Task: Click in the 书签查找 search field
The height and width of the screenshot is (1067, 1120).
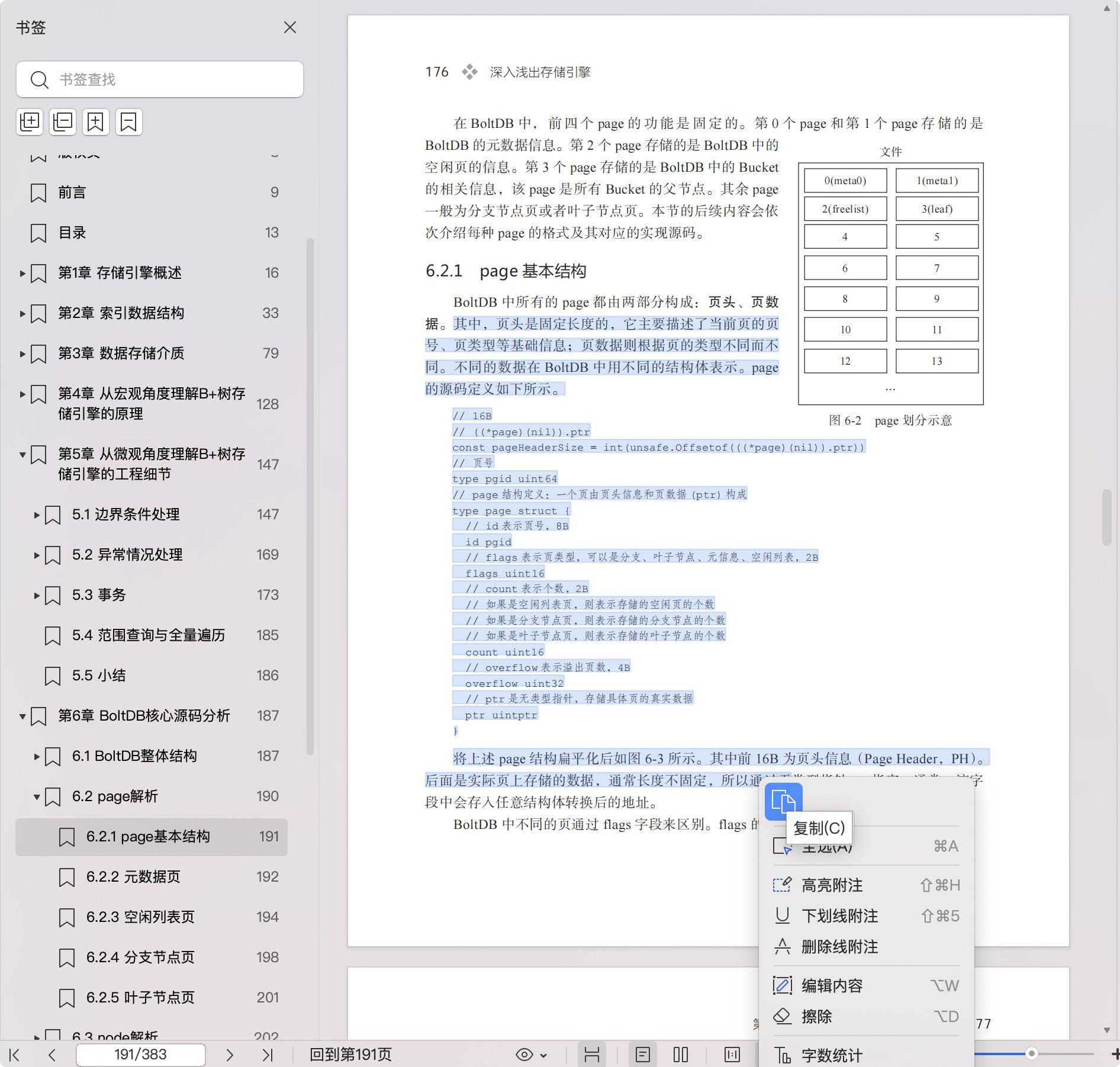Action: pos(172,79)
